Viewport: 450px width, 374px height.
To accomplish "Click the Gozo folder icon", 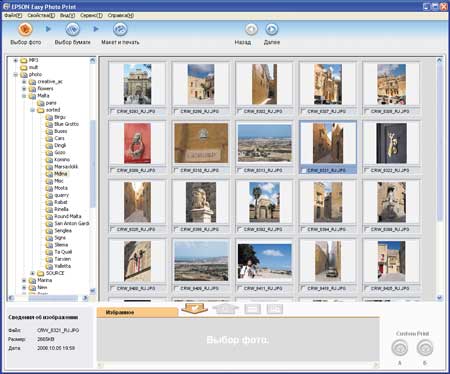I will click(49, 152).
